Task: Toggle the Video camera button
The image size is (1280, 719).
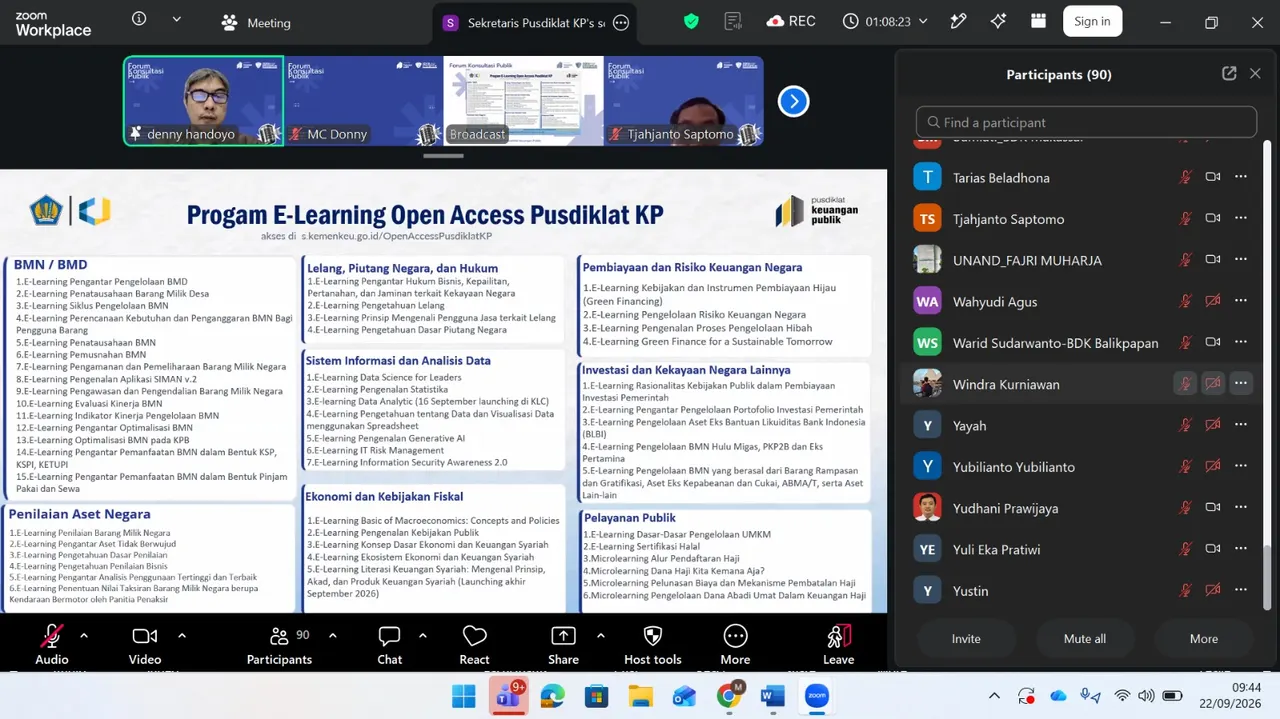Action: click(x=145, y=644)
